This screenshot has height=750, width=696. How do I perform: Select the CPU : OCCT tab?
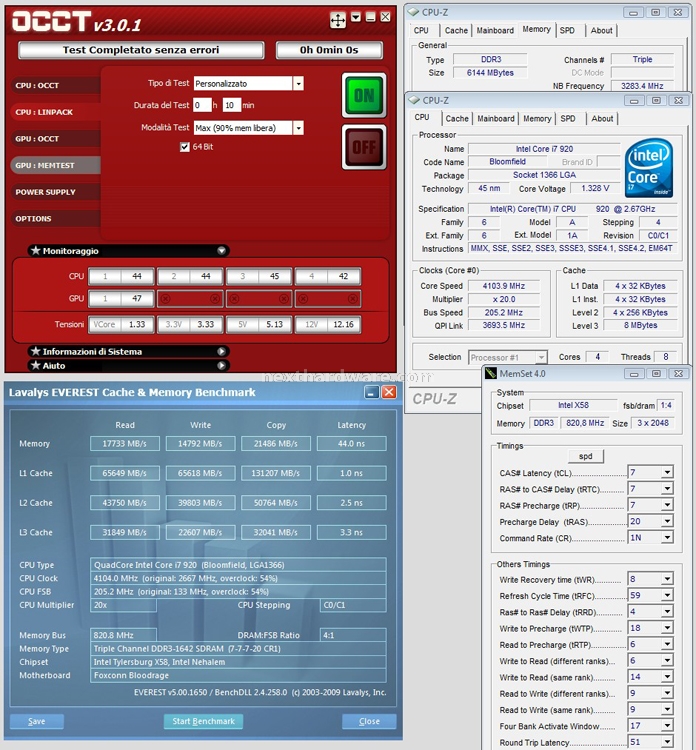click(x=55, y=86)
